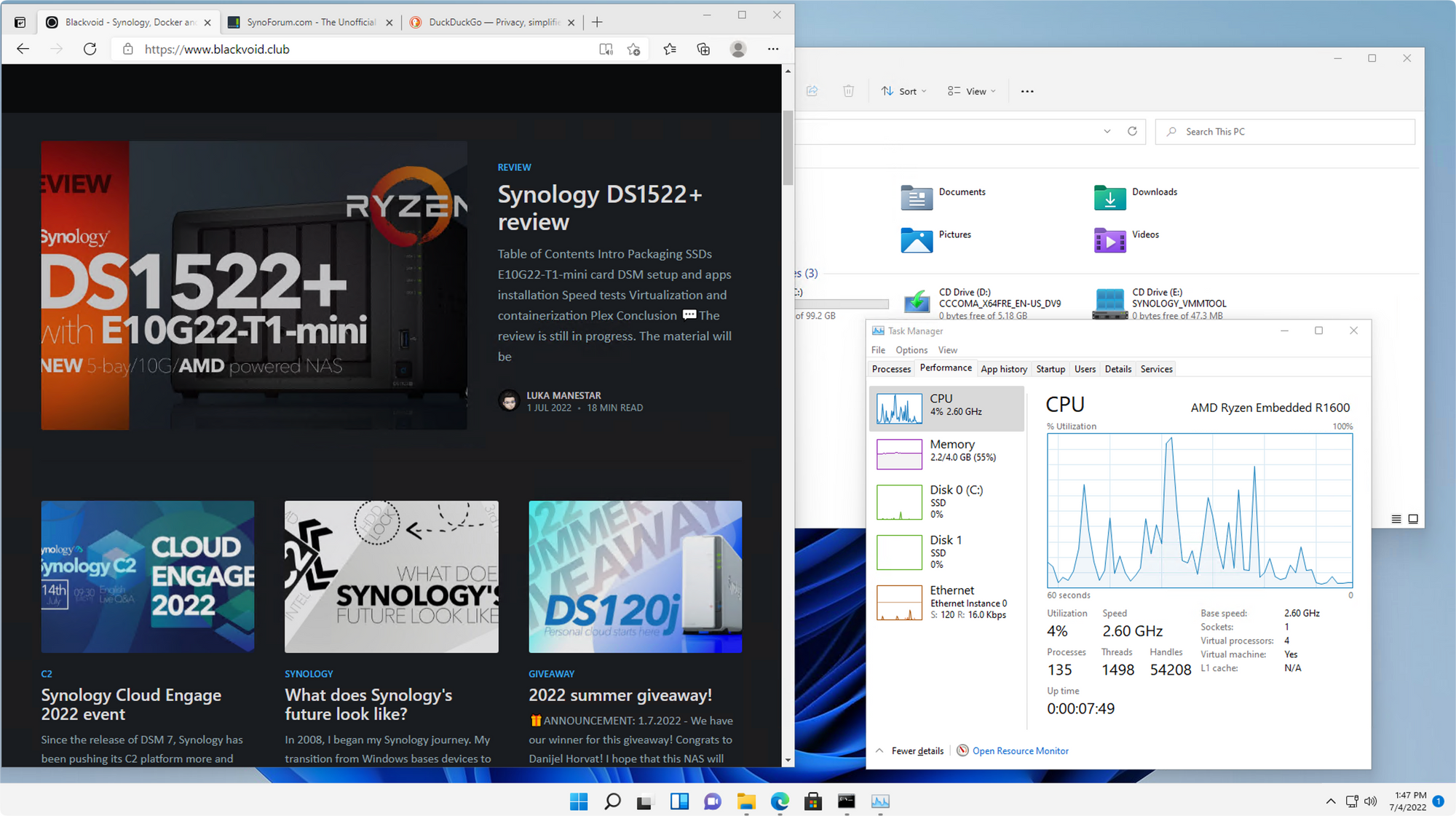Open Task Manager View menu

(947, 350)
